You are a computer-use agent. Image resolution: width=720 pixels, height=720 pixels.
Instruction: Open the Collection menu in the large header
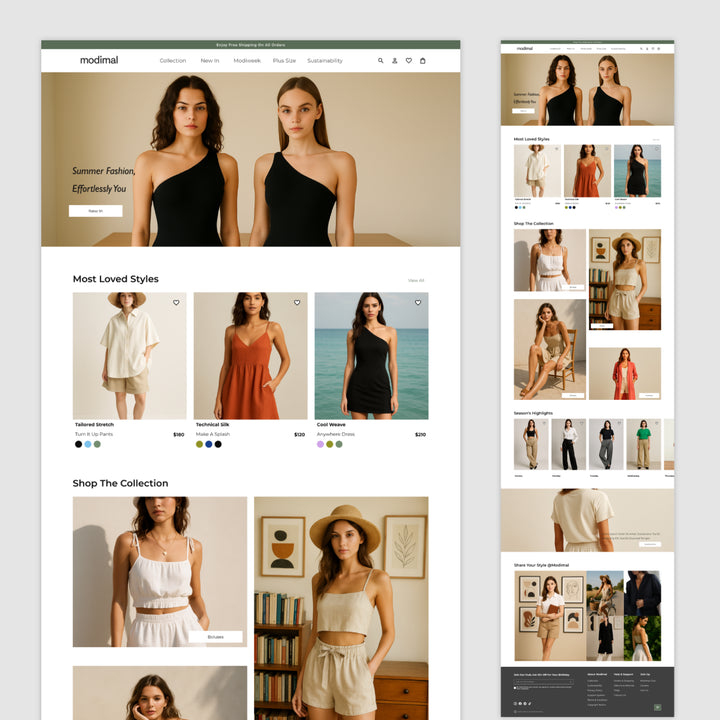click(173, 61)
